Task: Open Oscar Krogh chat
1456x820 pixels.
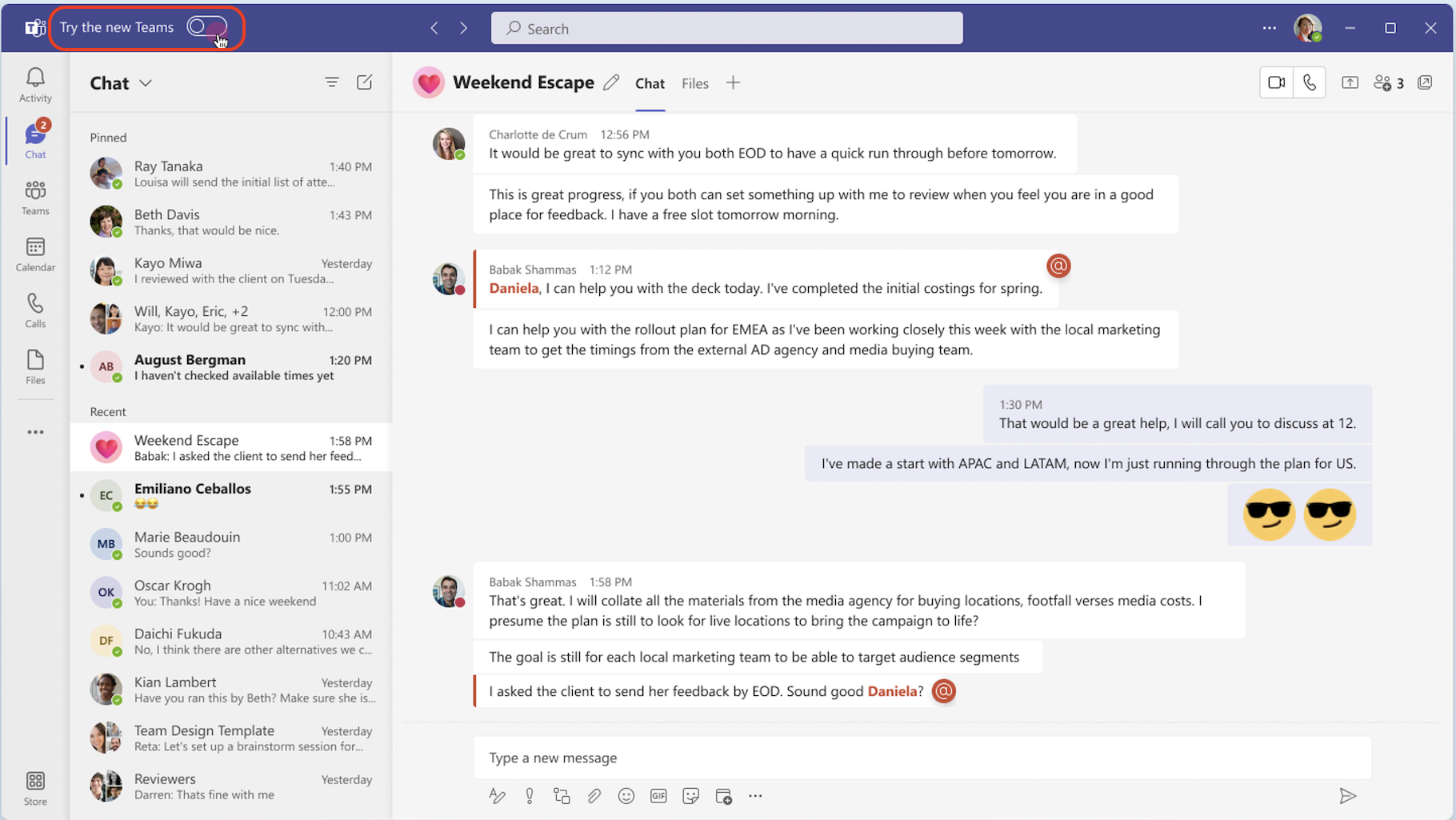Action: click(x=231, y=593)
